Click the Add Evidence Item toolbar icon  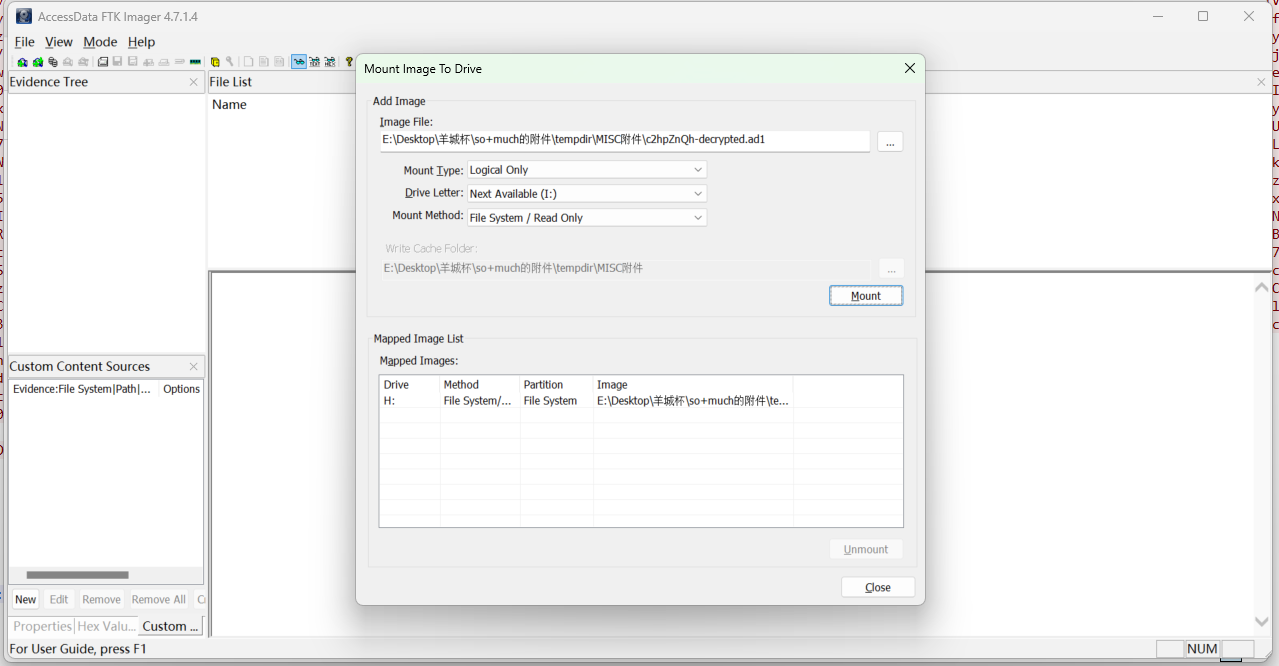pos(22,62)
